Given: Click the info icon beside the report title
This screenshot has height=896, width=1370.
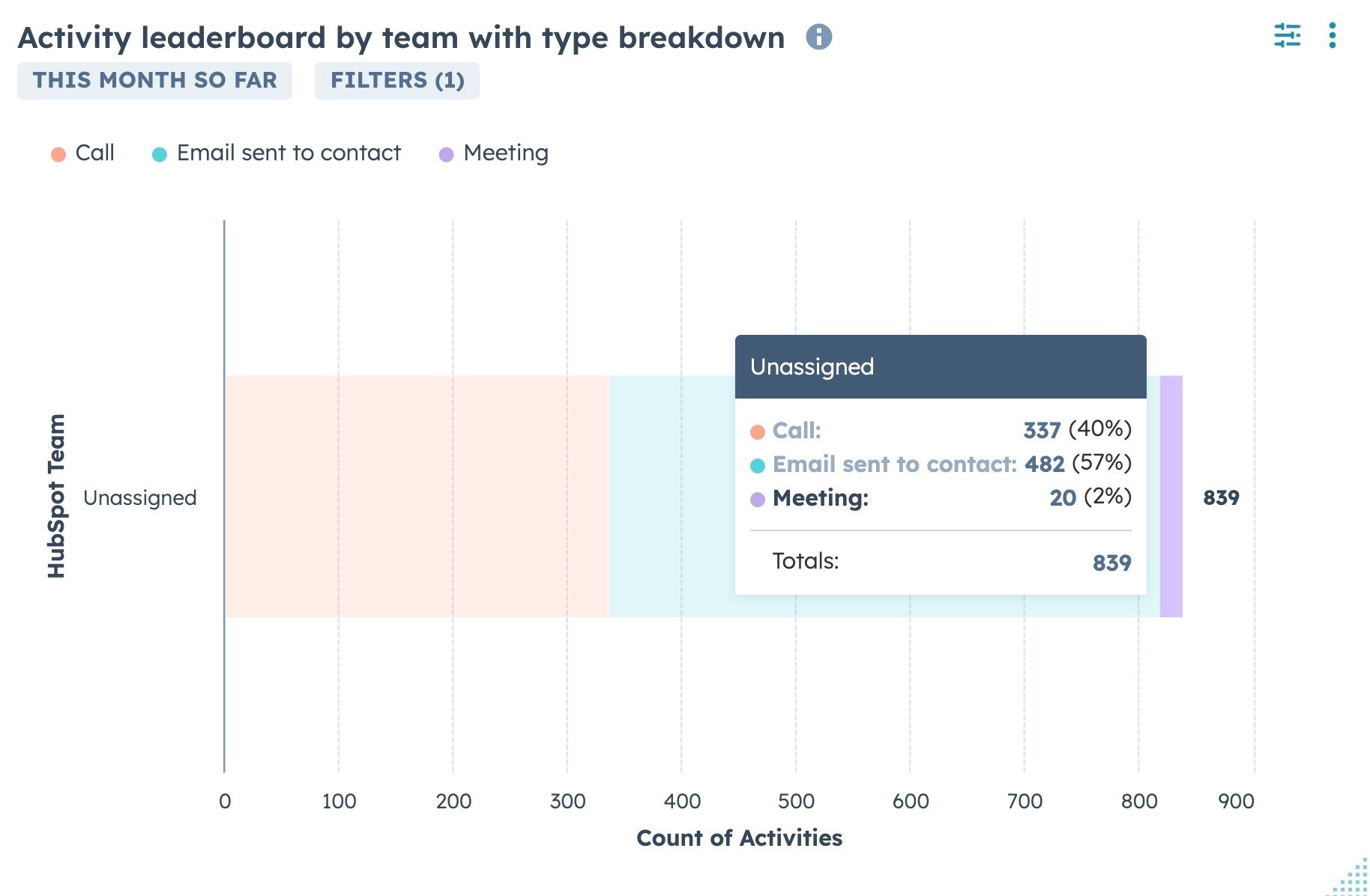Looking at the screenshot, I should pyautogui.click(x=818, y=37).
